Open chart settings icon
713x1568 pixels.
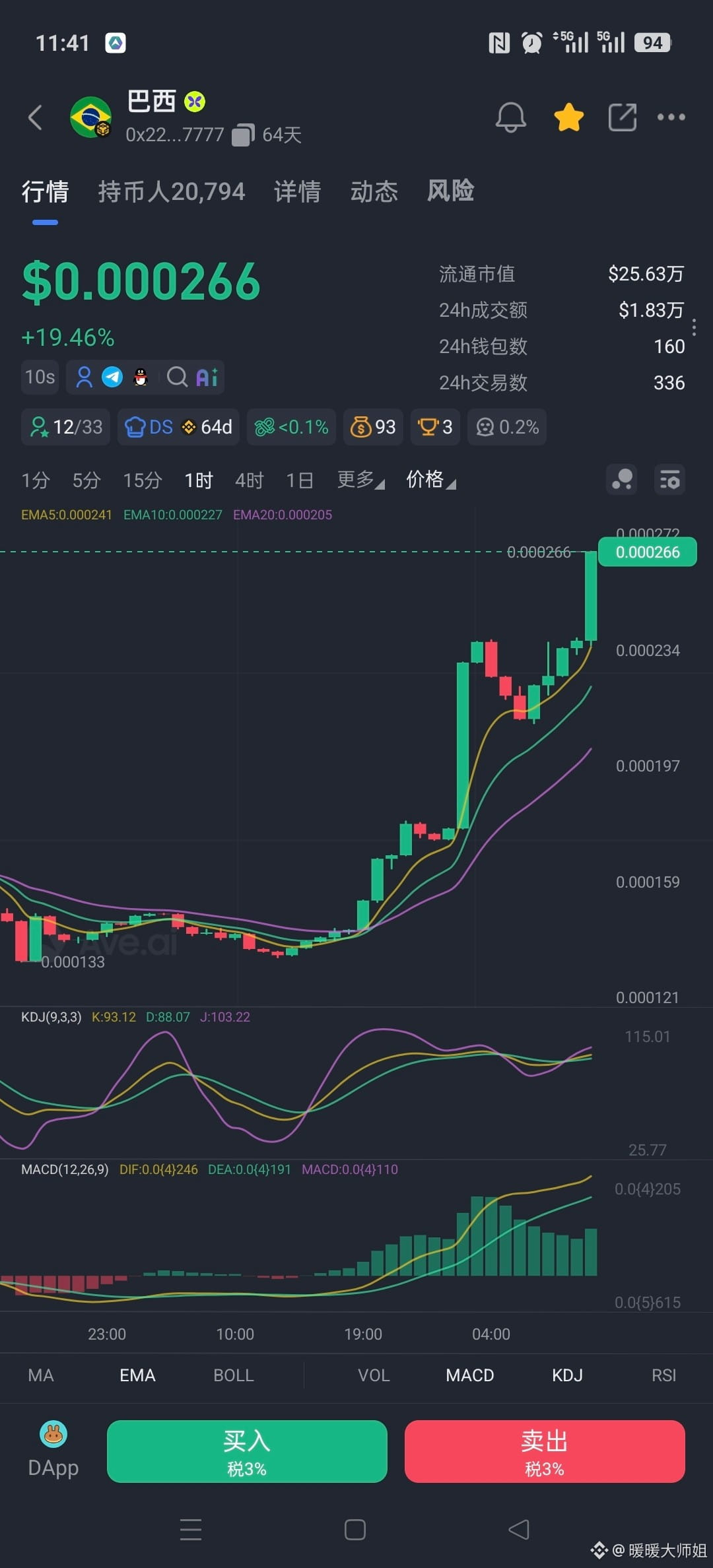click(669, 480)
